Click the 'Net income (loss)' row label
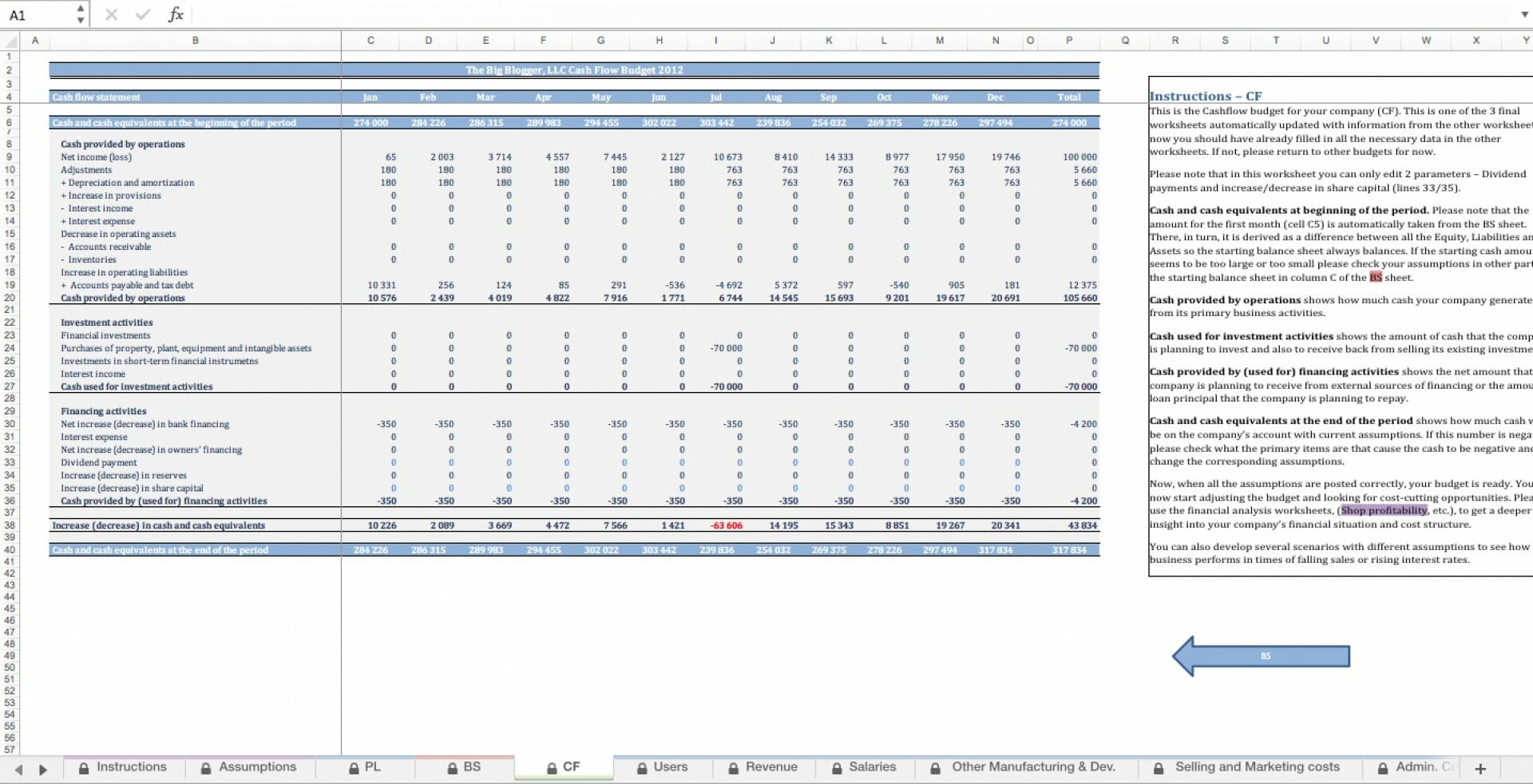Image resolution: width=1533 pixels, height=784 pixels. point(96,157)
